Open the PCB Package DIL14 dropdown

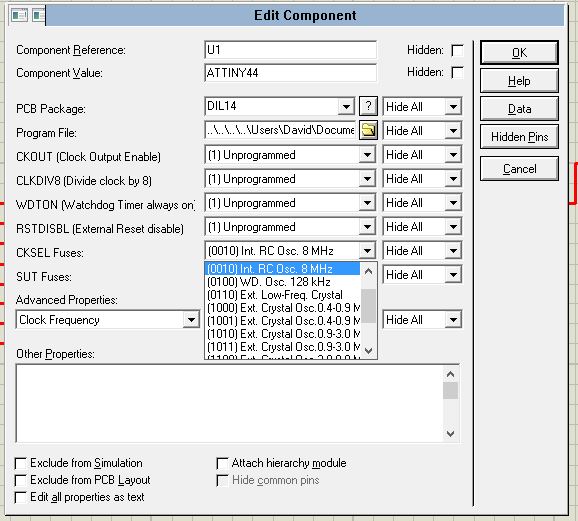[x=346, y=107]
